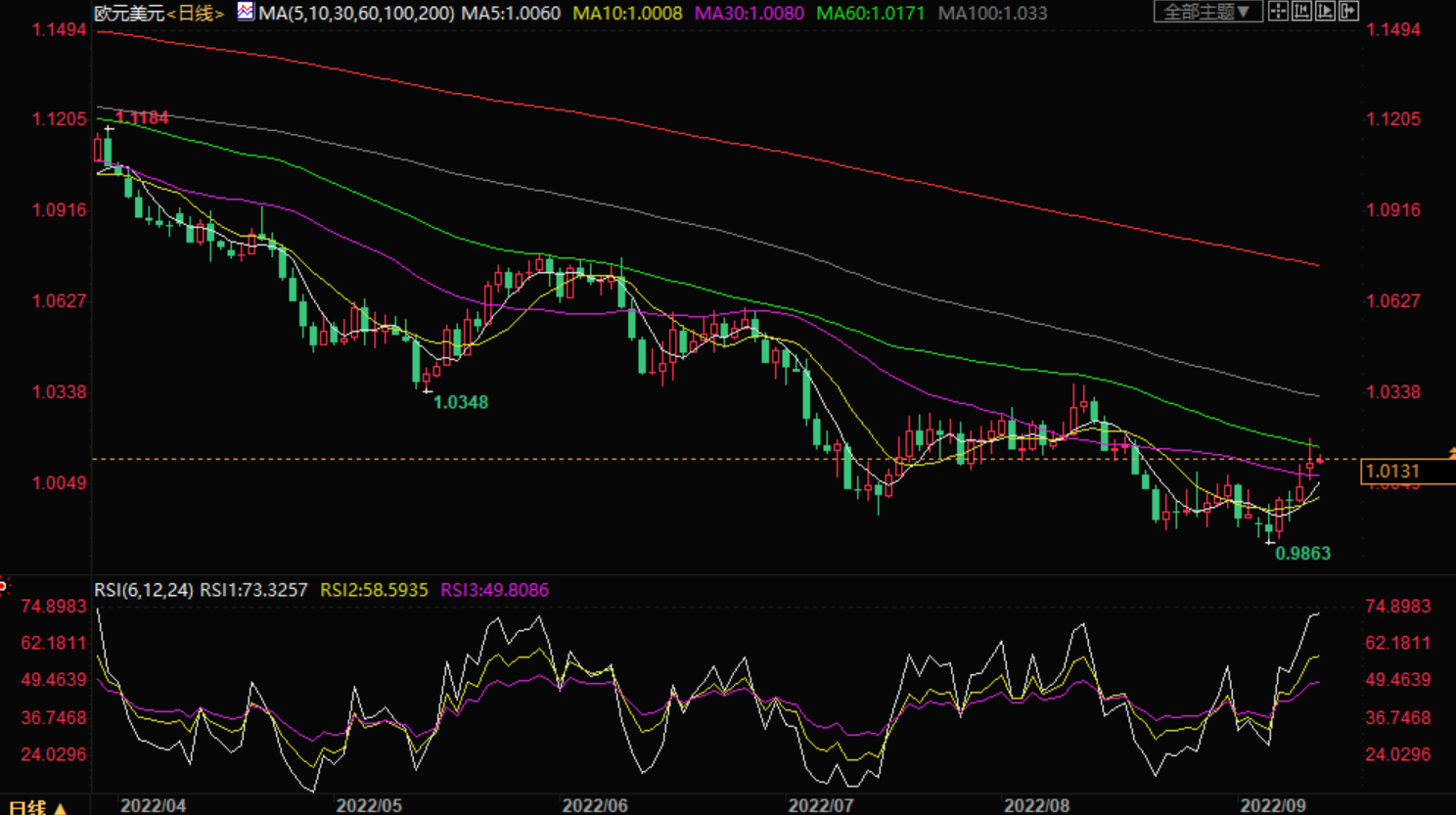Image resolution: width=1456 pixels, height=815 pixels.
Task: Click the 2022/09 date on time axis
Action: click(1273, 805)
